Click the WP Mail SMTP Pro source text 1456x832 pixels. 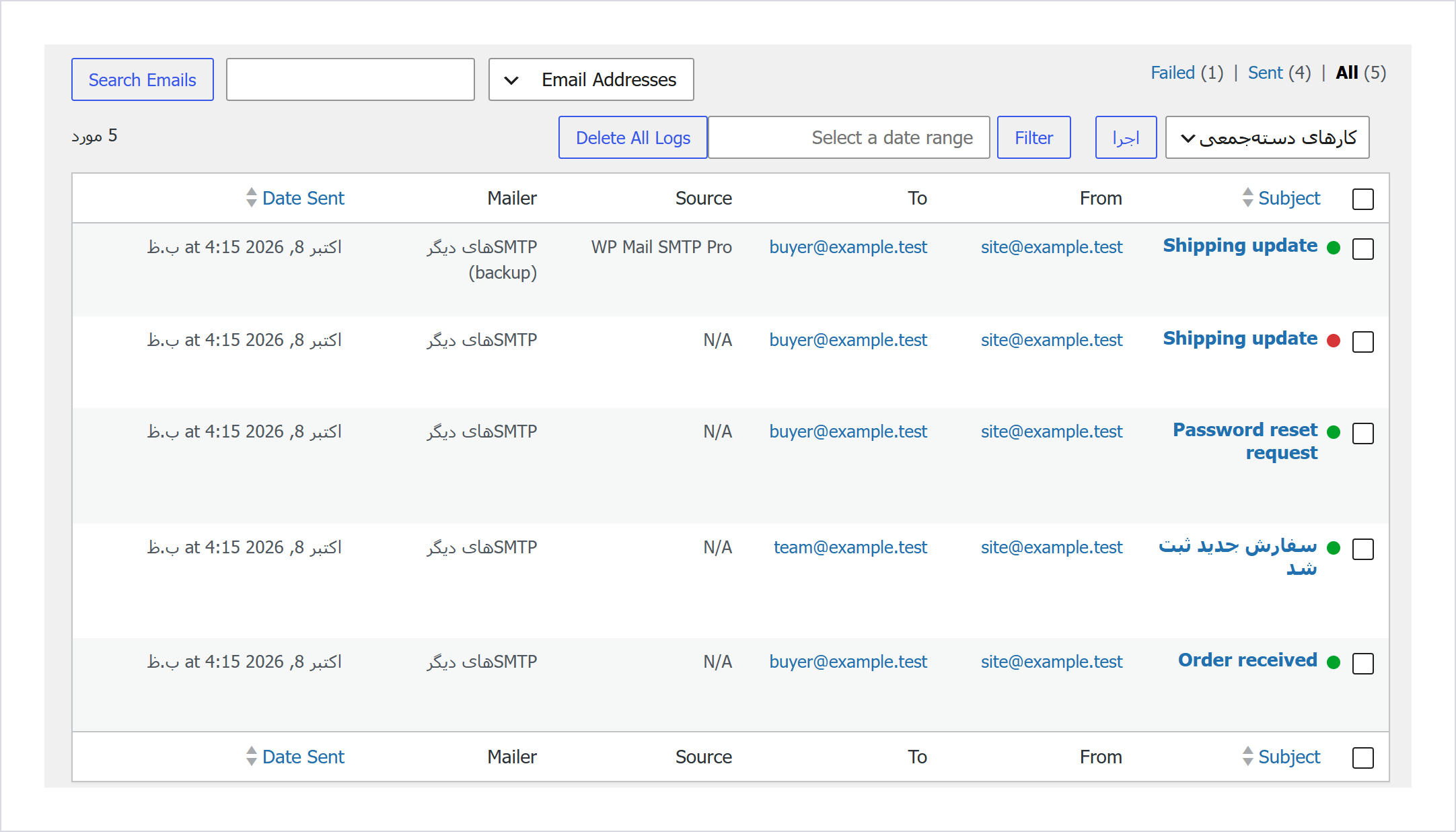[661, 247]
